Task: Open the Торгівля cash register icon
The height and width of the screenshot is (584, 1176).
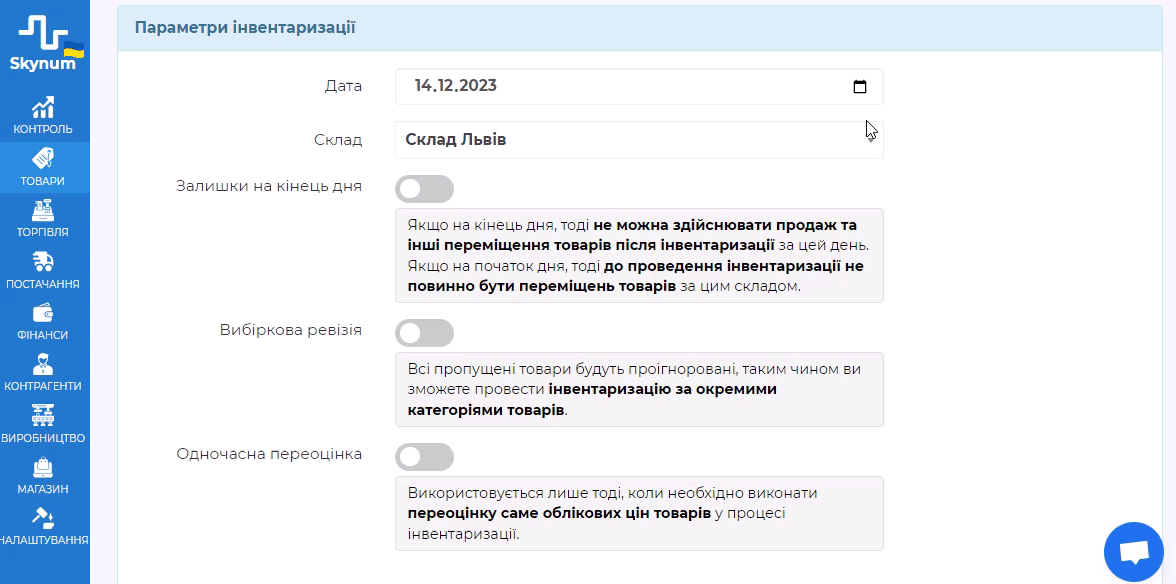Action: point(43,211)
